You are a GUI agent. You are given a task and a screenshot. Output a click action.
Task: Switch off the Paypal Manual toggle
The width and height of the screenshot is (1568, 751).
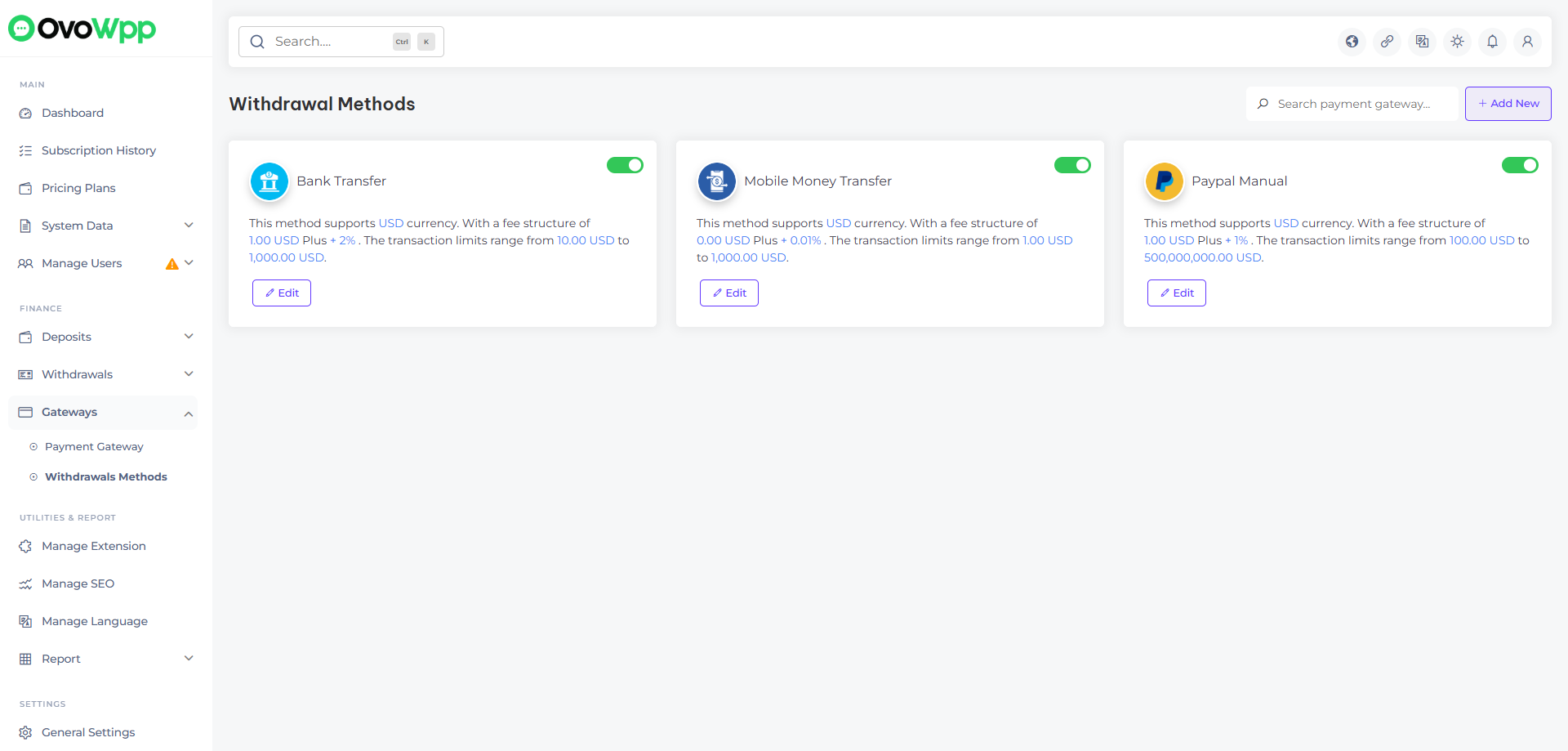pyautogui.click(x=1520, y=165)
